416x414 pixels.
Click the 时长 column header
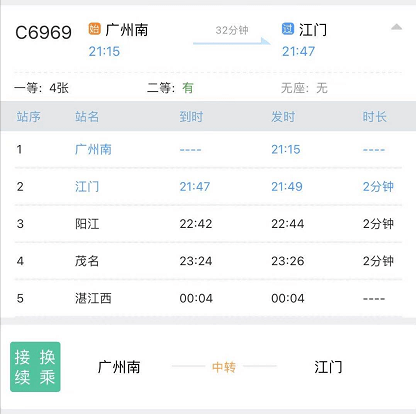pyautogui.click(x=375, y=117)
